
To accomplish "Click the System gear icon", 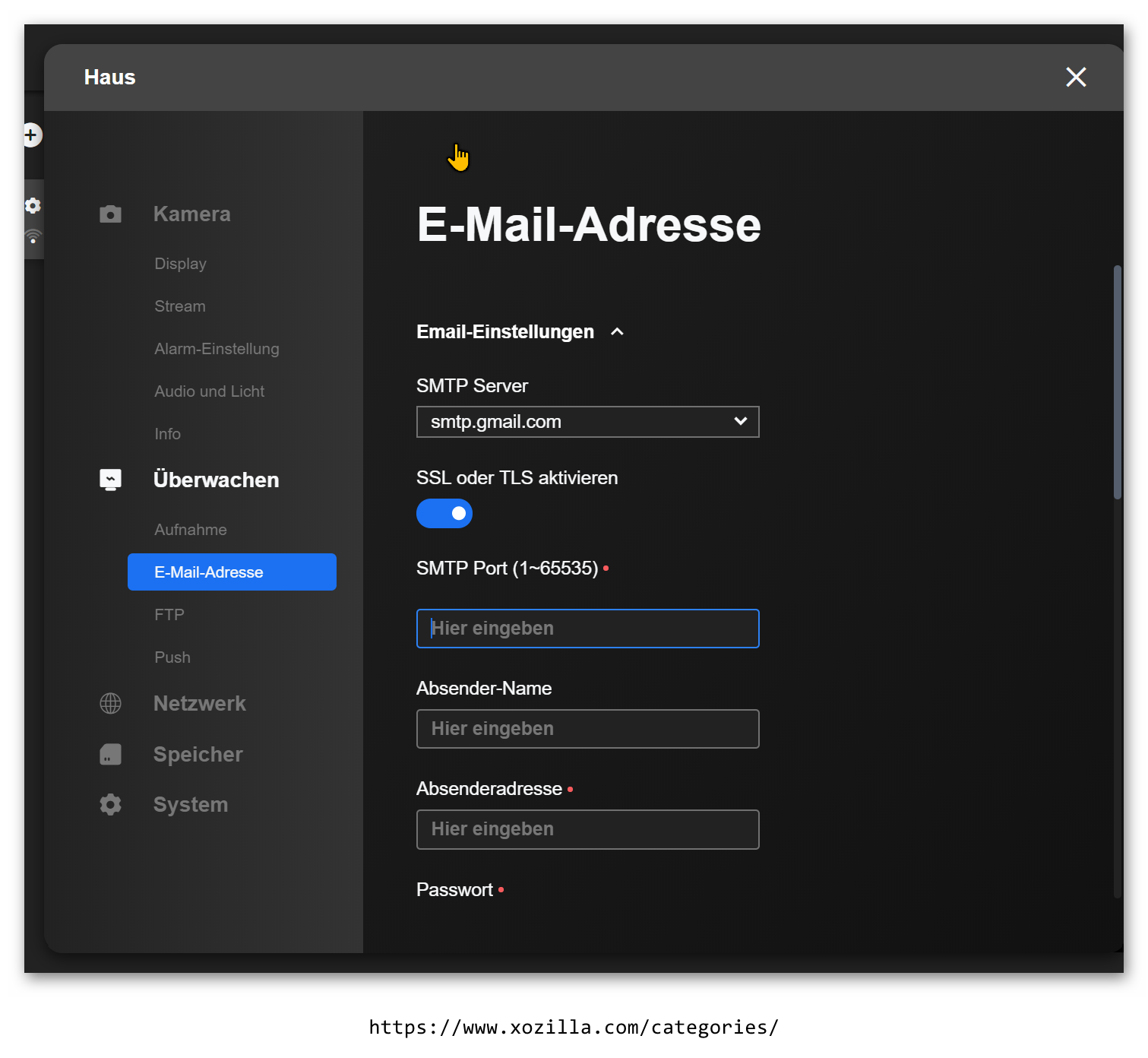I will (110, 804).
